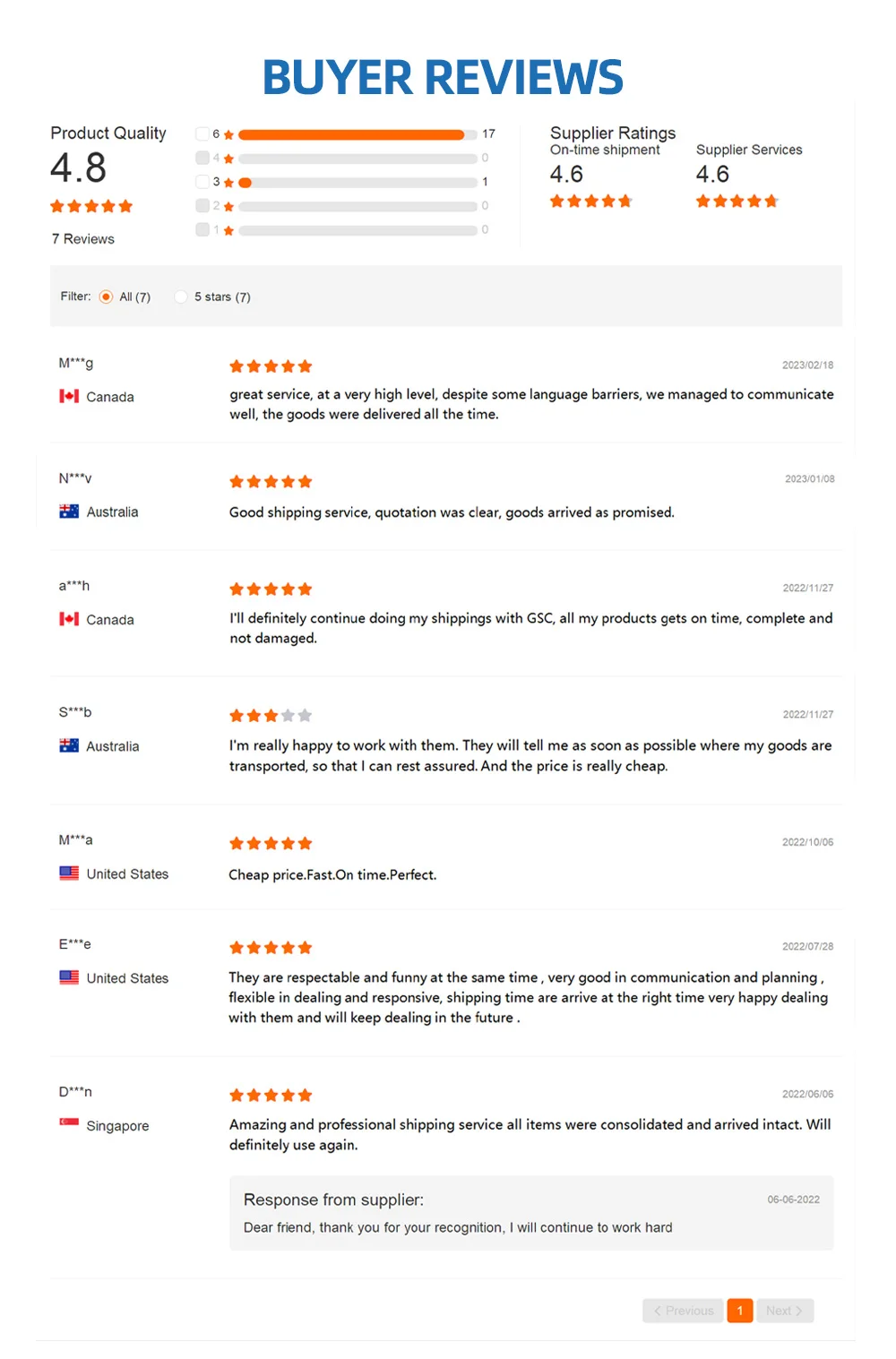Image resolution: width=896 pixels, height=1359 pixels.
Task: Click Australia flag icon beside reviewer N***v
Action: pos(69,512)
